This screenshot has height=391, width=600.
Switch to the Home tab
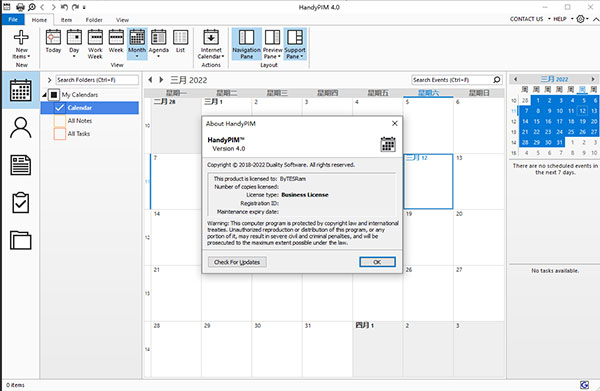tap(39, 20)
